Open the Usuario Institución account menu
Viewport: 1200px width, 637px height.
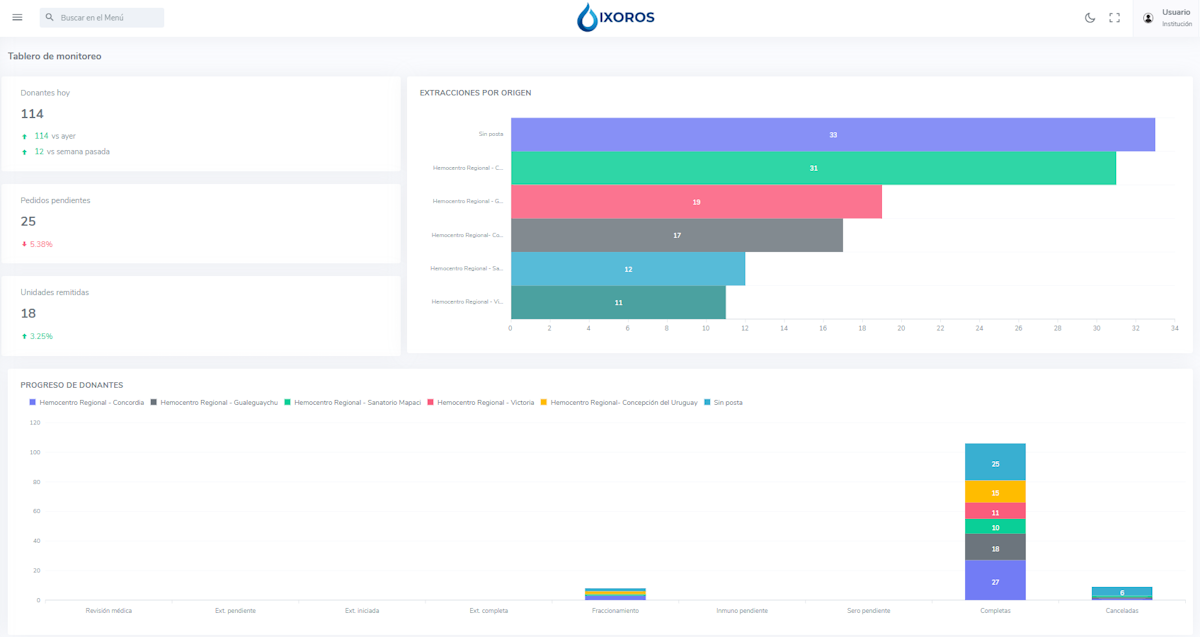(x=1166, y=18)
